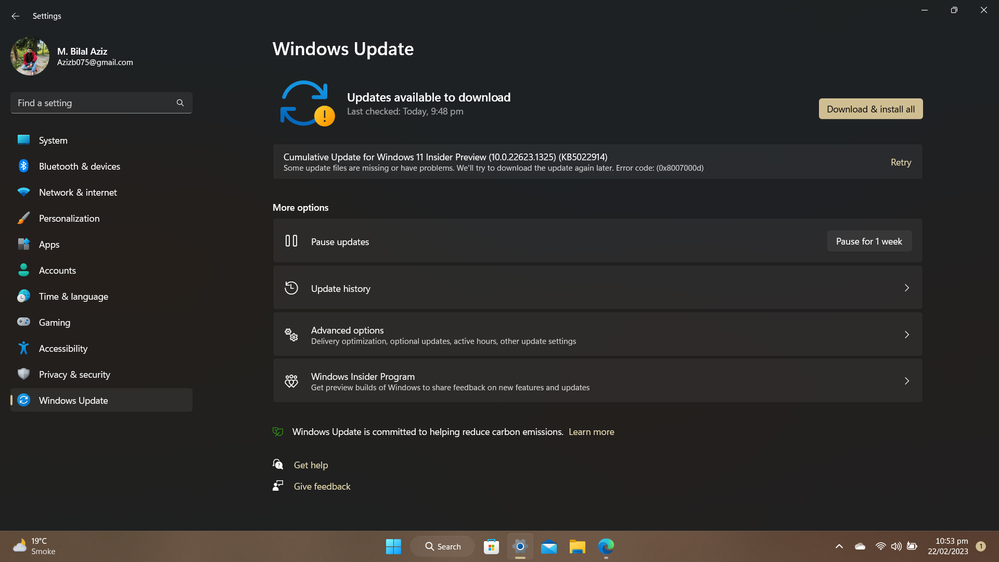Click the Accounts person icon

[x=24, y=270]
